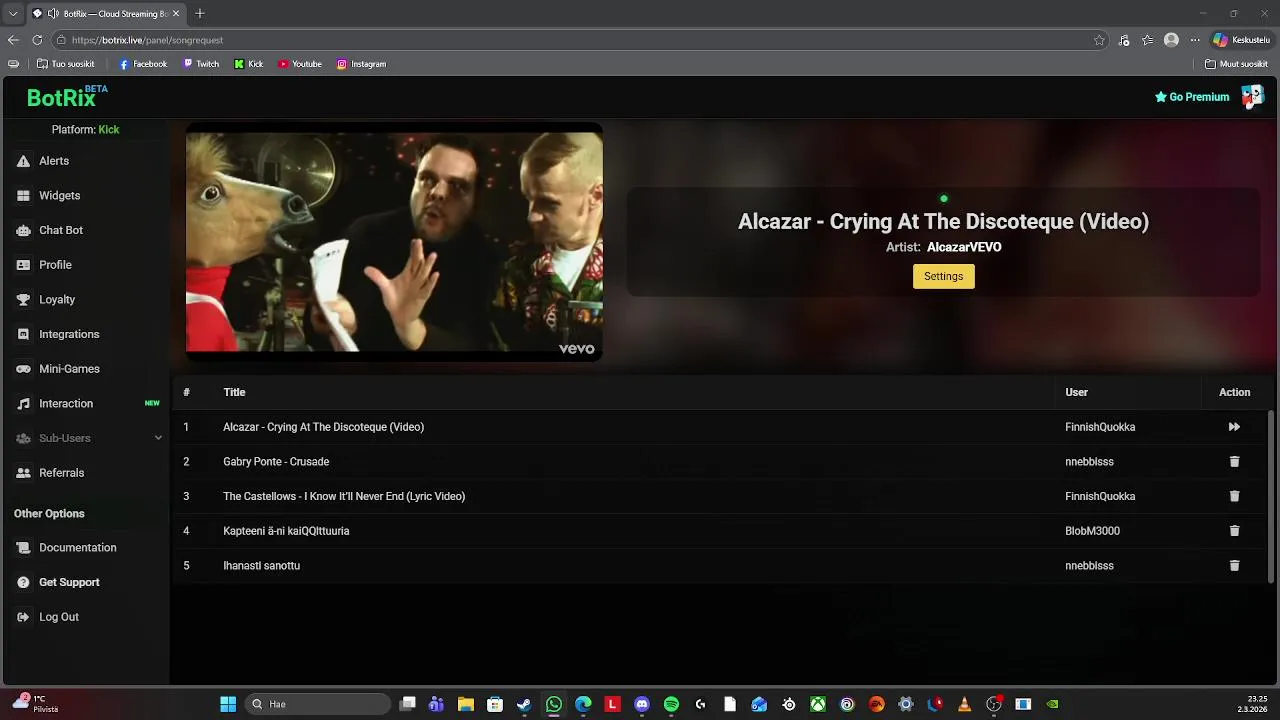
Task: Open VLC media player from taskbar
Action: pyautogui.click(x=964, y=704)
